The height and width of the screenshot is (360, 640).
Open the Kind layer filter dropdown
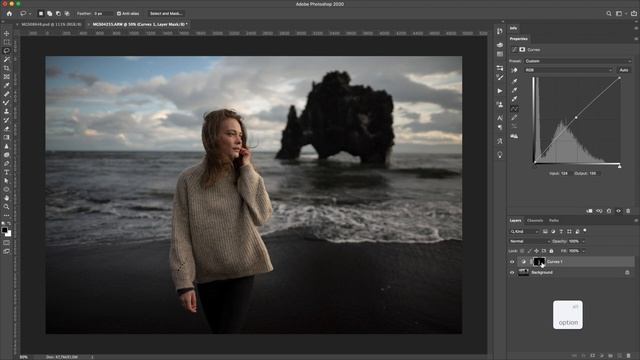[x=524, y=231]
